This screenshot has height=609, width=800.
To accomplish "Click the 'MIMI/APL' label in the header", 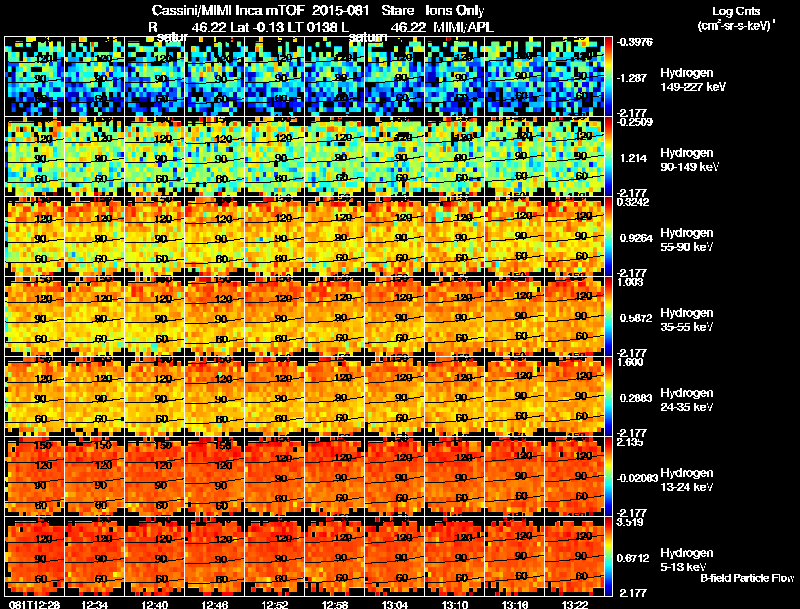I will point(463,28).
